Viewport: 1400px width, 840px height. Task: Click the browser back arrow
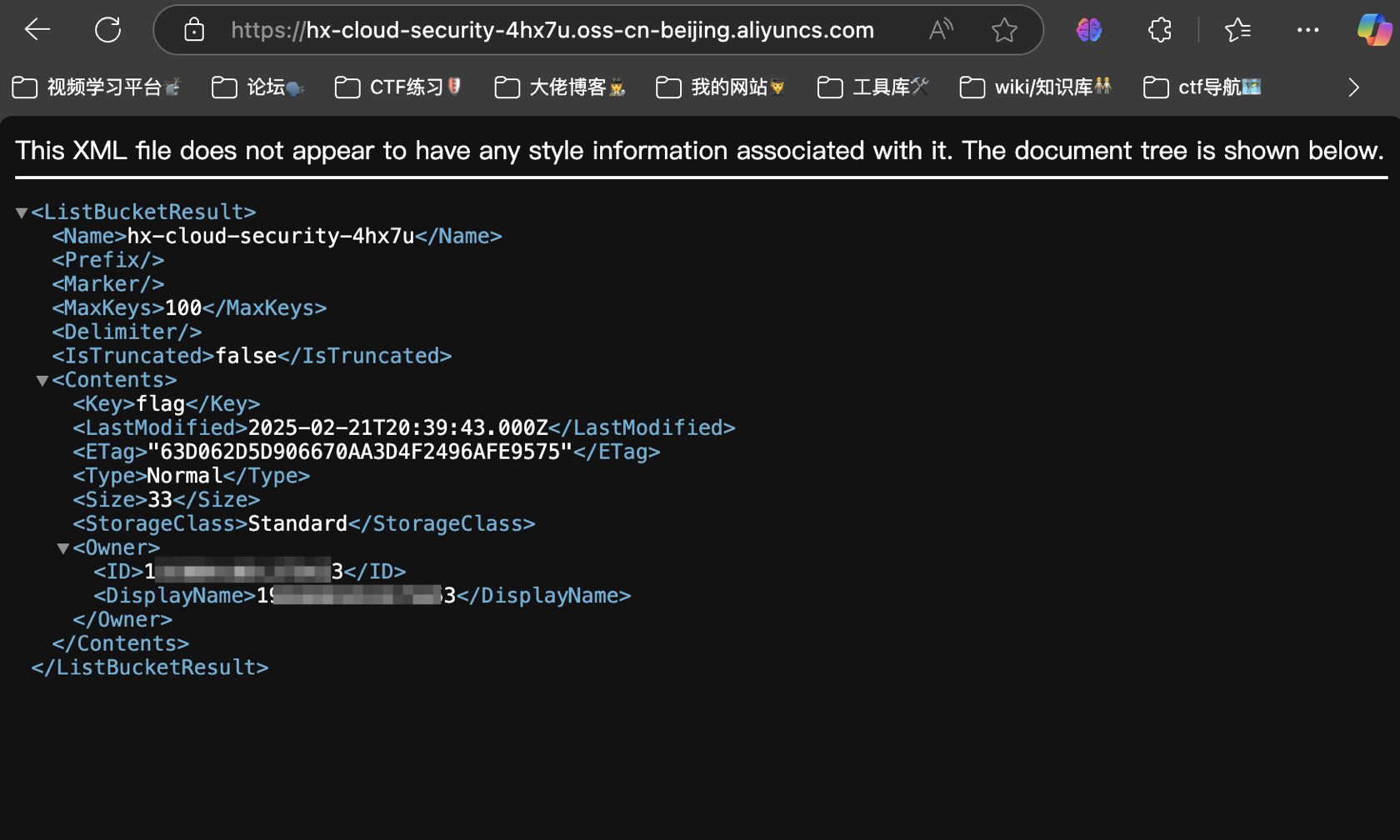(x=37, y=30)
